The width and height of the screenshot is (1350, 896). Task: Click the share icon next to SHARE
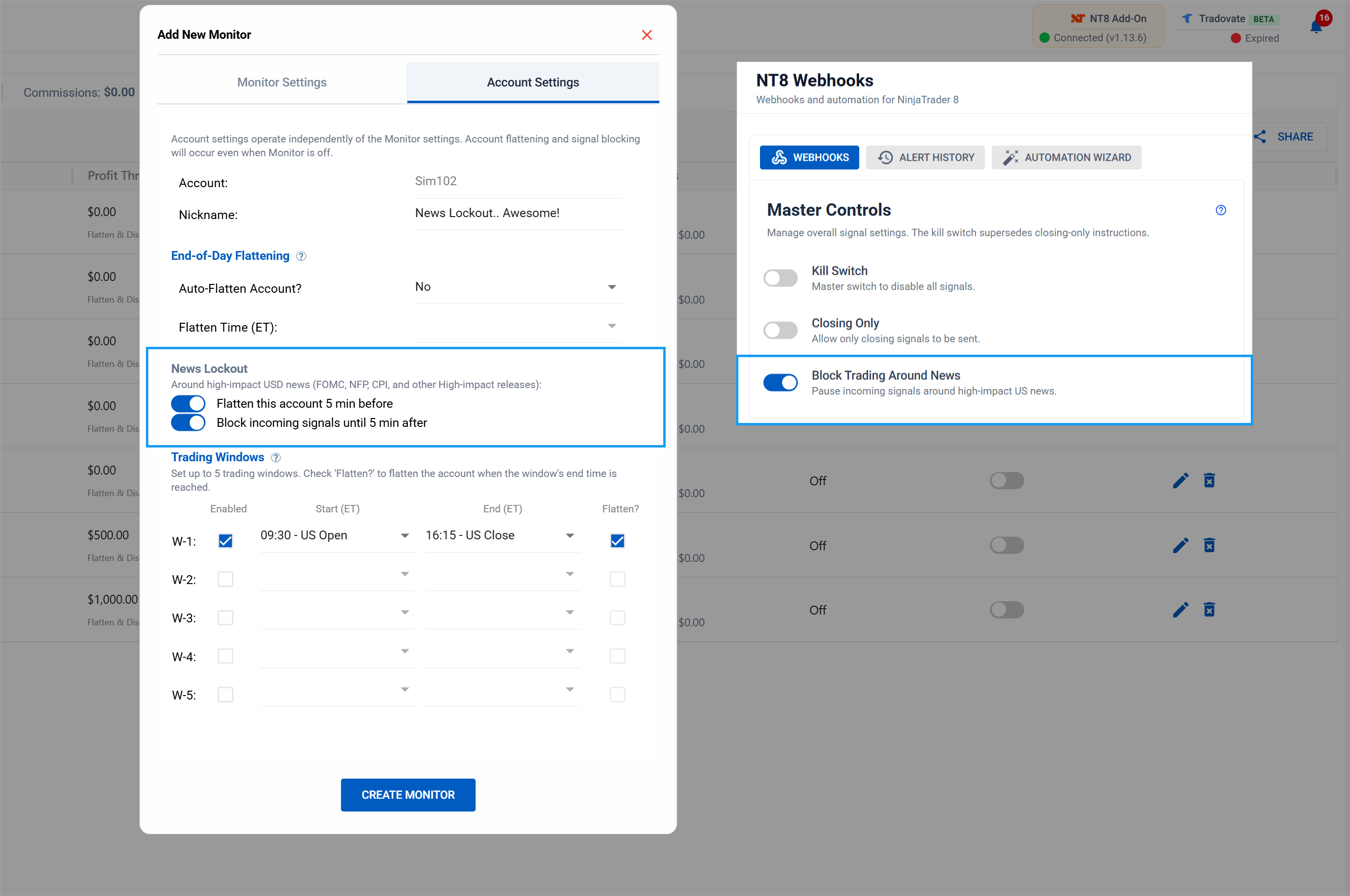pyautogui.click(x=1260, y=137)
